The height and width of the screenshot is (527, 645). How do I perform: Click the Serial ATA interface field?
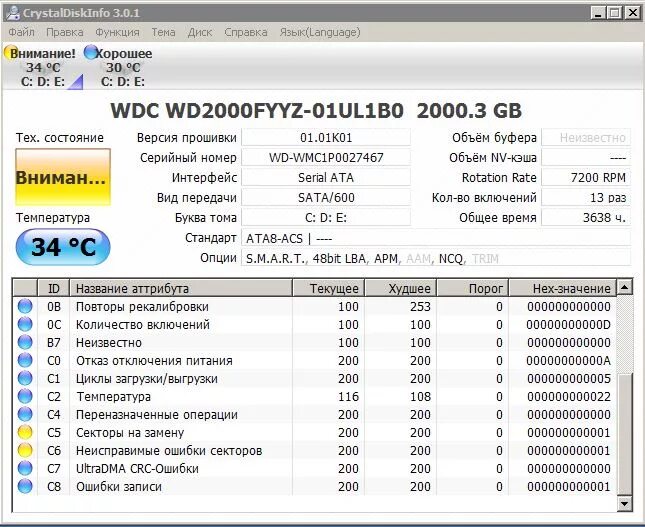point(326,178)
